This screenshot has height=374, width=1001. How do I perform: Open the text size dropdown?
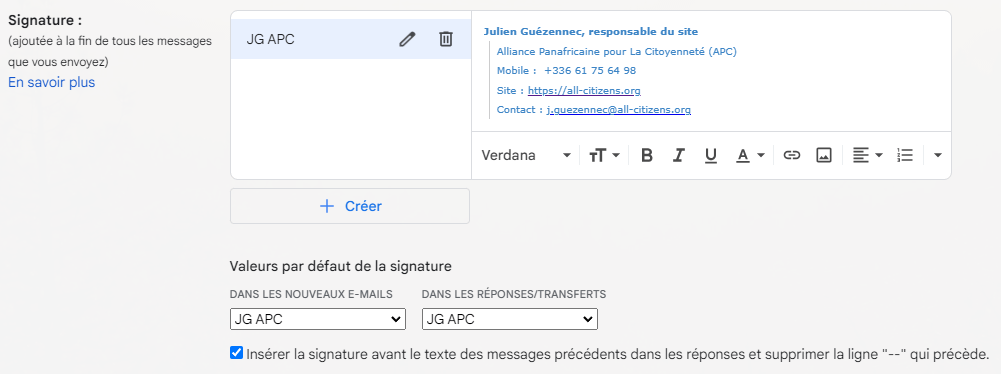coord(604,155)
